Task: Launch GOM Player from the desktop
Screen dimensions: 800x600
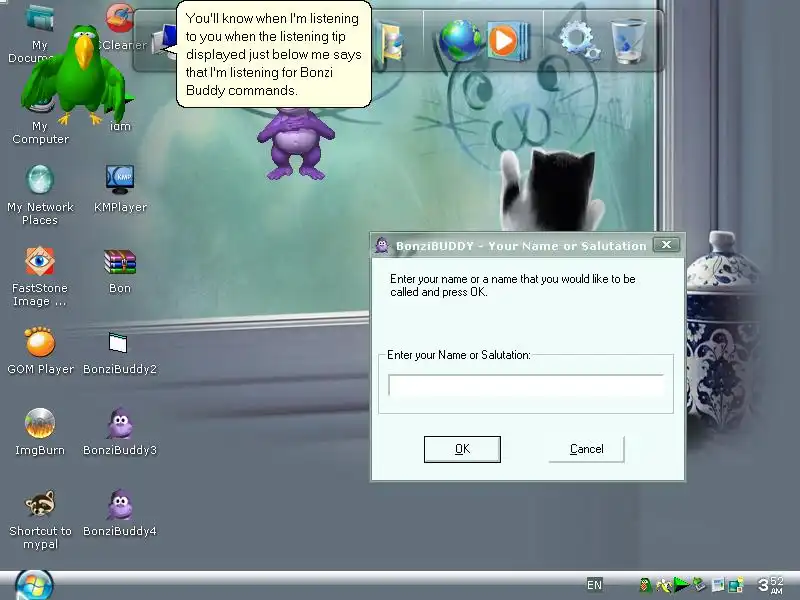Action: click(x=40, y=351)
